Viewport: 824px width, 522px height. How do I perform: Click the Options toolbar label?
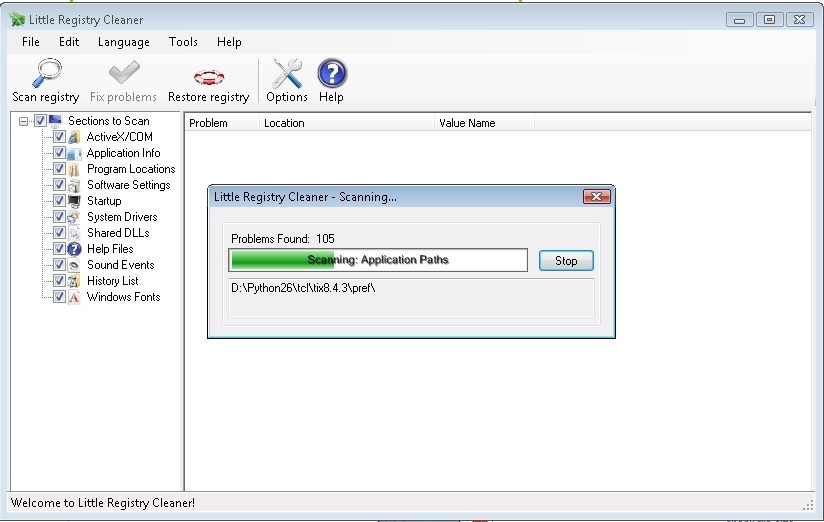[x=287, y=97]
